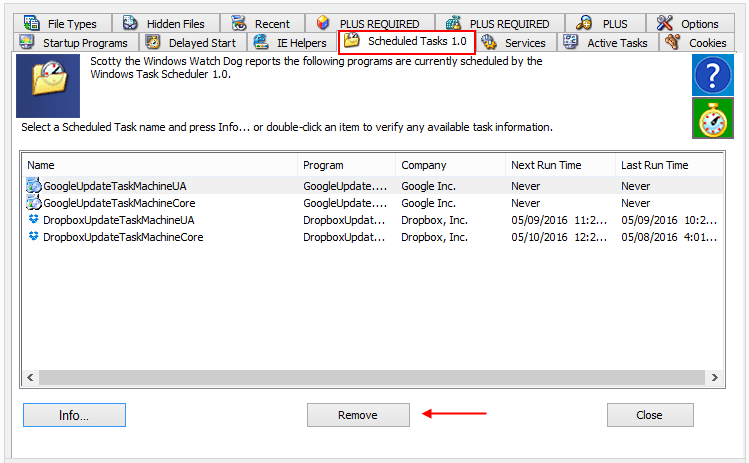Select the Scheduled Tasks 1.0 tab
This screenshot has width=749, height=463.
coord(407,42)
